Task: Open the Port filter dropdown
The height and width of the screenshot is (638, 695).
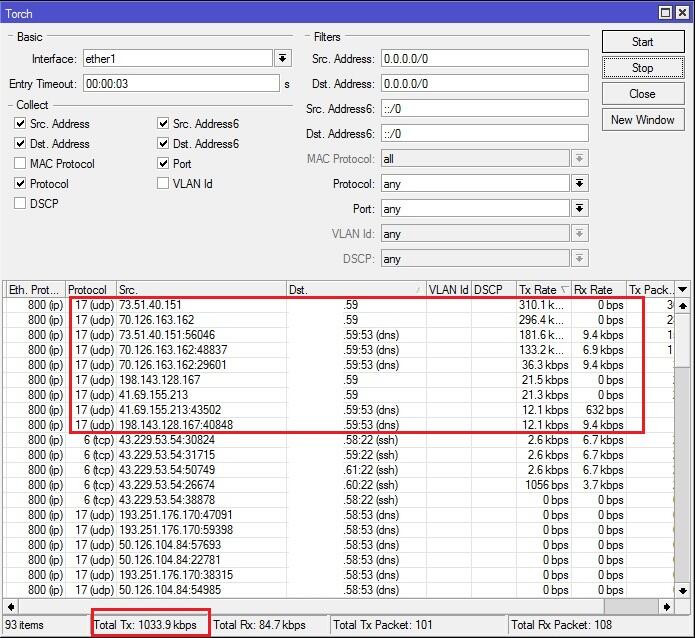Action: click(579, 209)
